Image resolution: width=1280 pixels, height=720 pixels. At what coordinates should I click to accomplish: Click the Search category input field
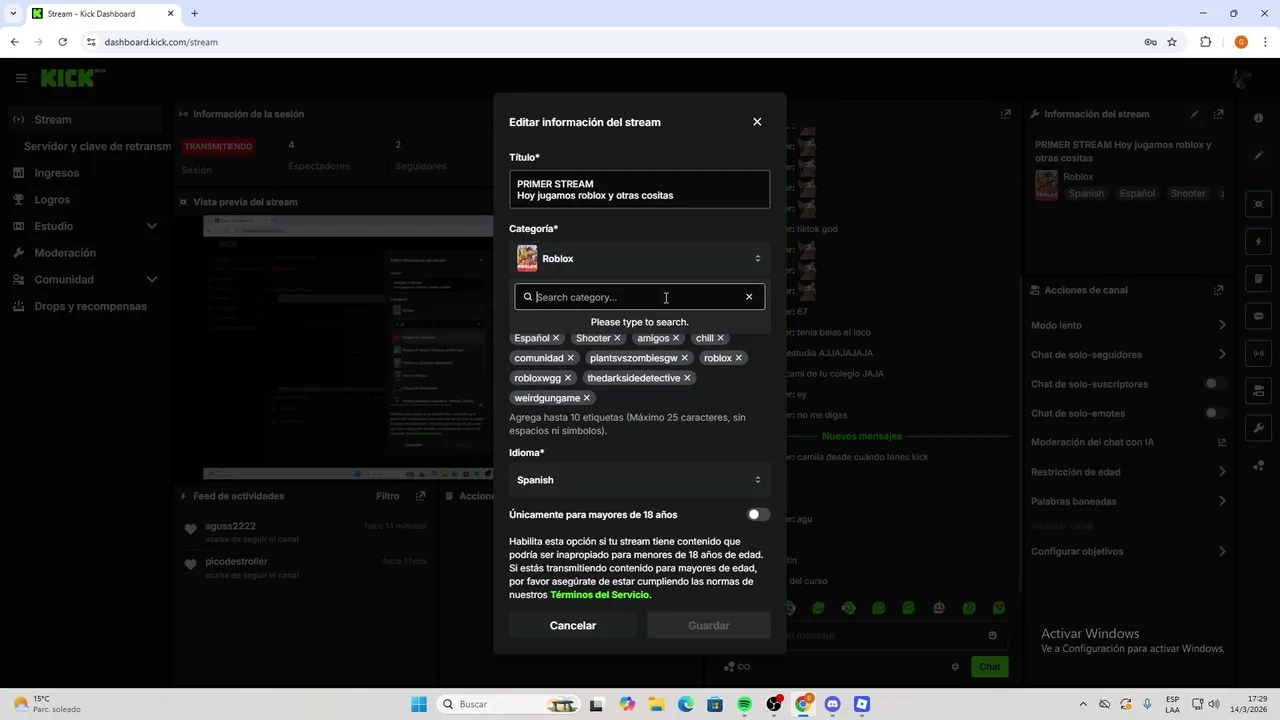point(640,297)
